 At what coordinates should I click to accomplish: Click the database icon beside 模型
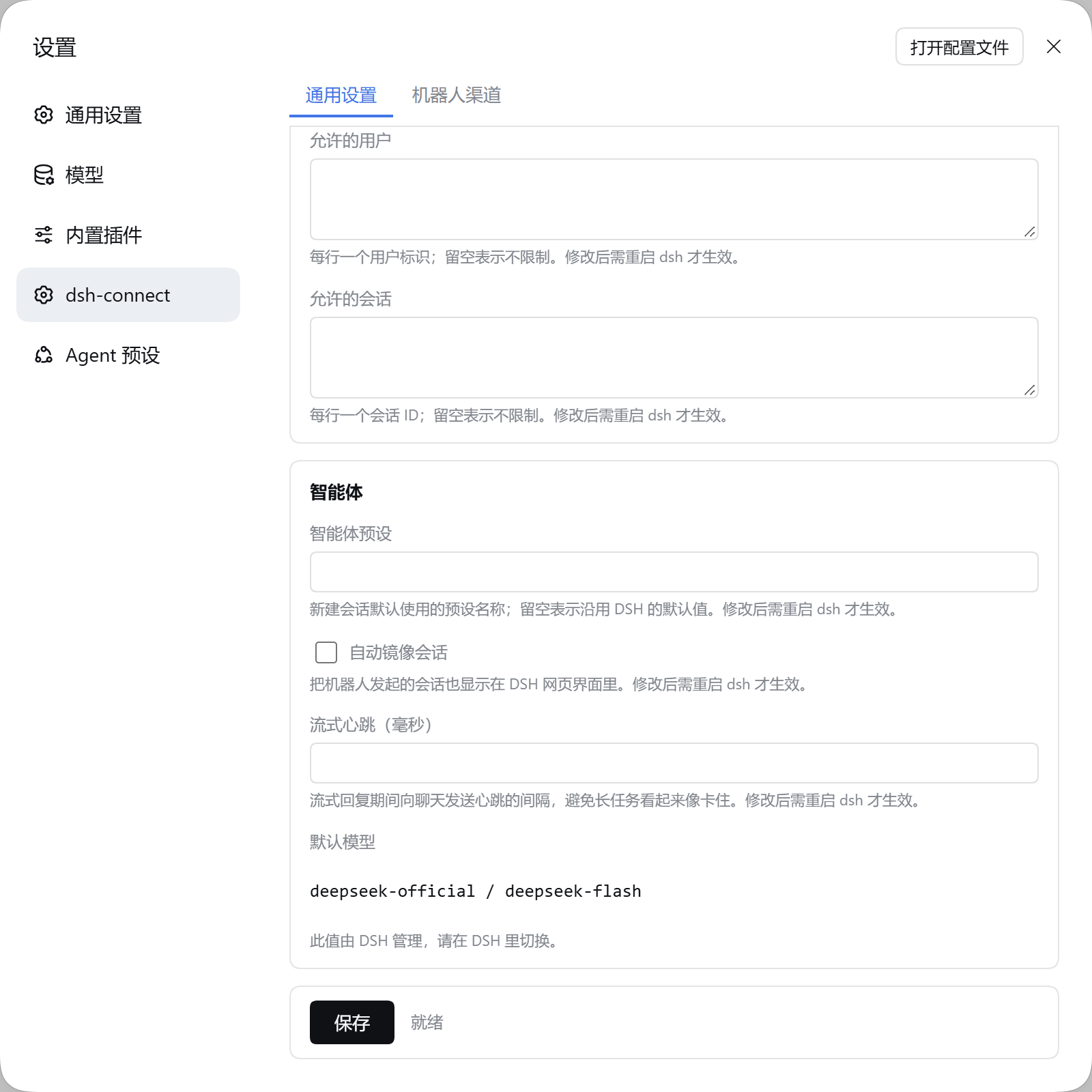[x=44, y=175]
